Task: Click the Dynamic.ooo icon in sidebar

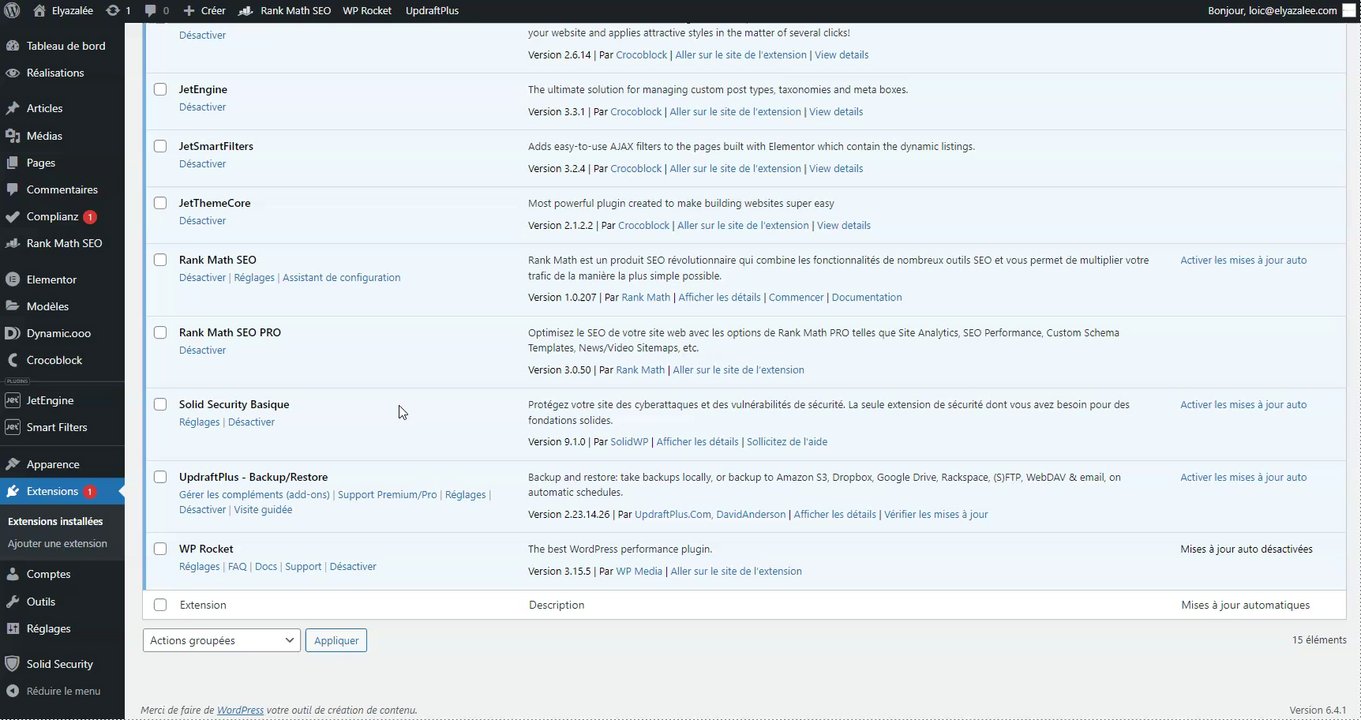Action: [12, 334]
